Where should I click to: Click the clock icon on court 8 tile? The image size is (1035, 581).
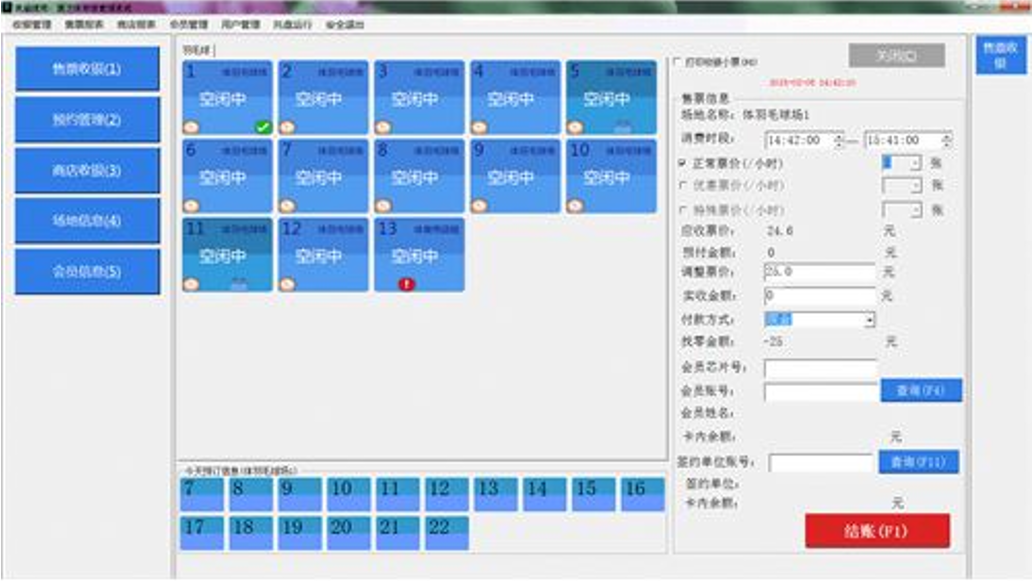[383, 205]
